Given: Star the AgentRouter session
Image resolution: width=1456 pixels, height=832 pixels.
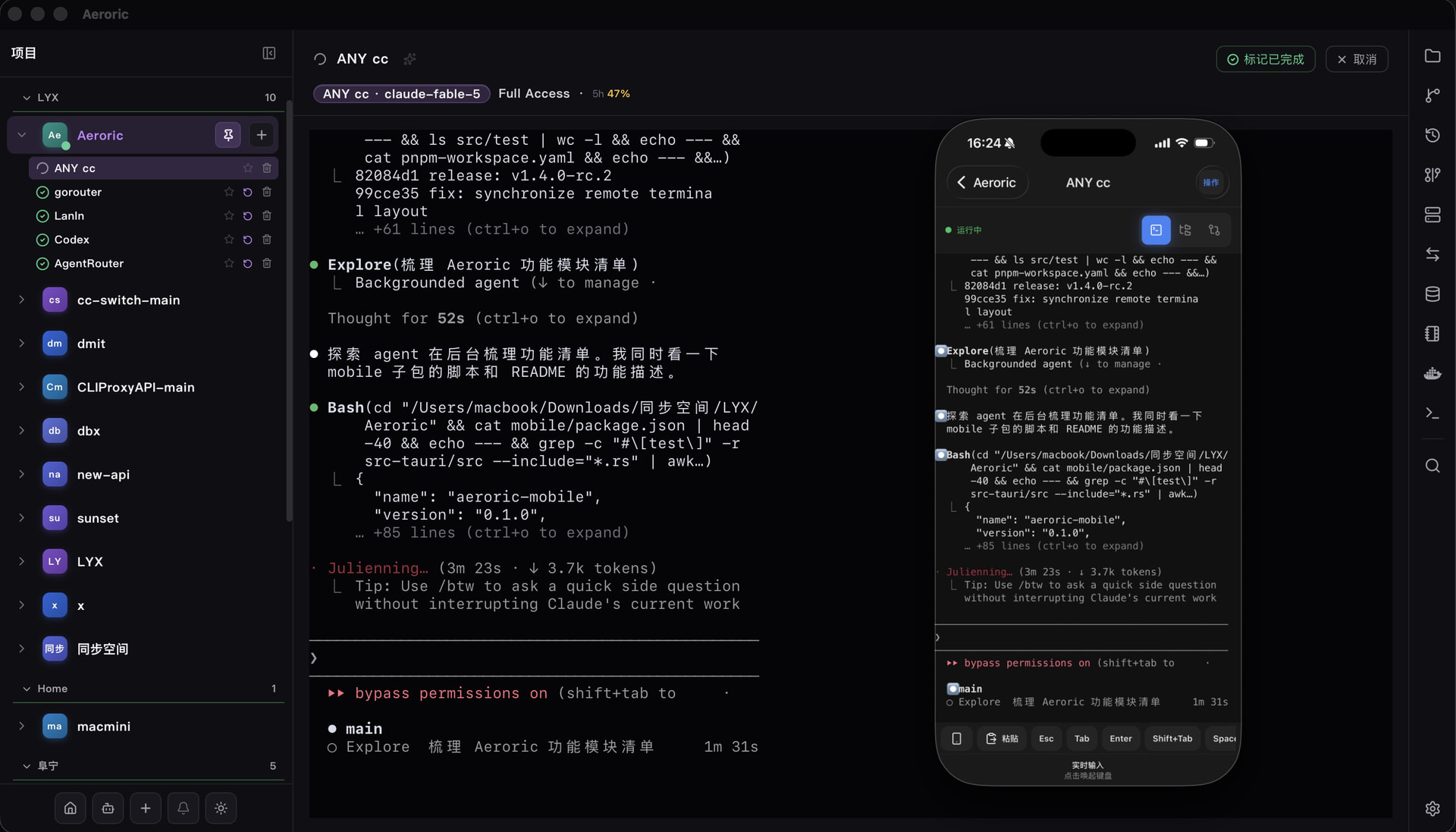Looking at the screenshot, I should pos(228,264).
